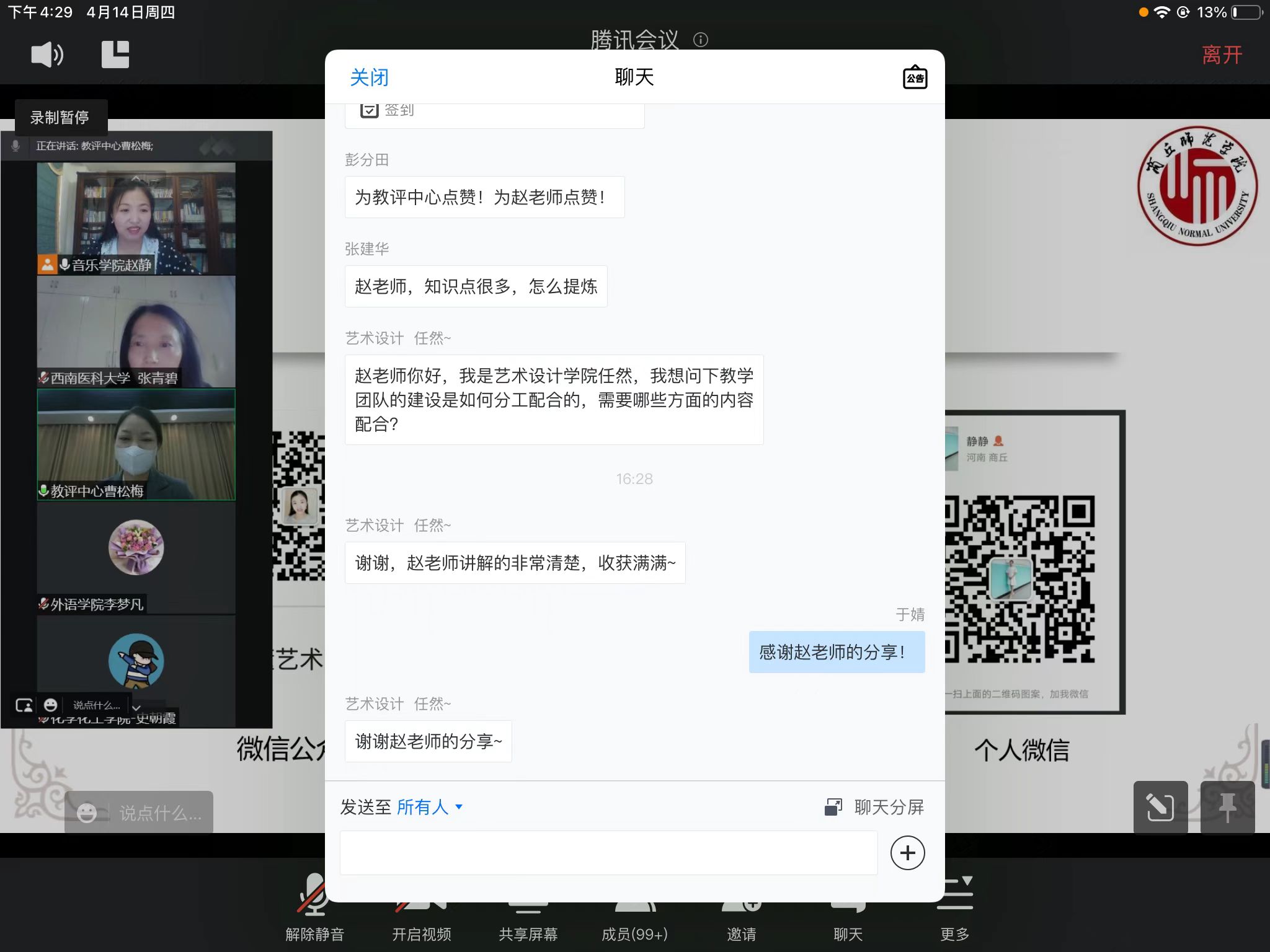Select 外语学院李梦凡 participant tile

pos(136,558)
